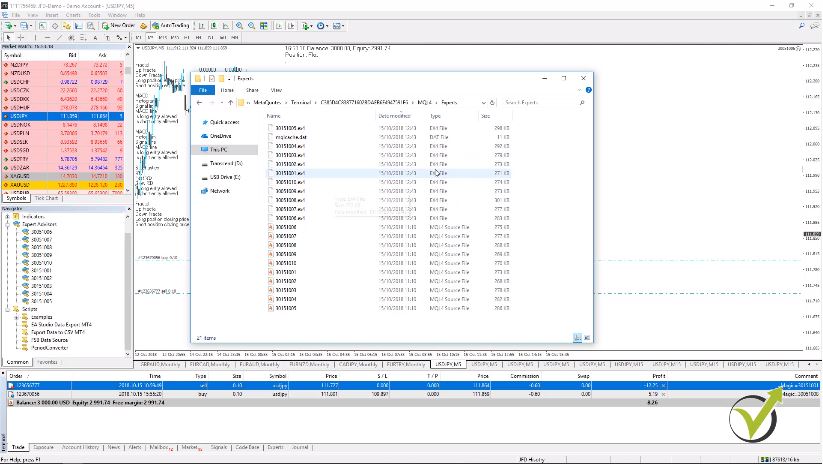Select PeriodConverter script in Navigator
Screen dimensions: 823x465
[49, 348]
